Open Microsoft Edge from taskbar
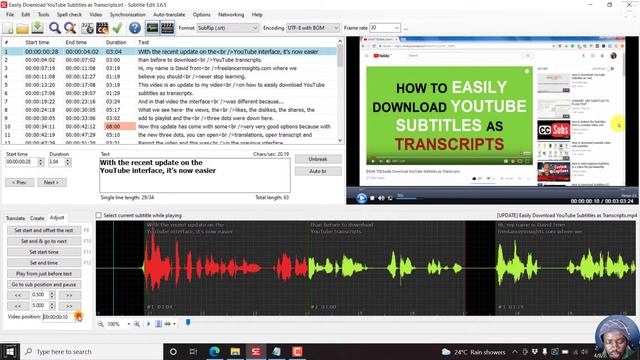Screen dimensions: 640x360 coord(215,351)
